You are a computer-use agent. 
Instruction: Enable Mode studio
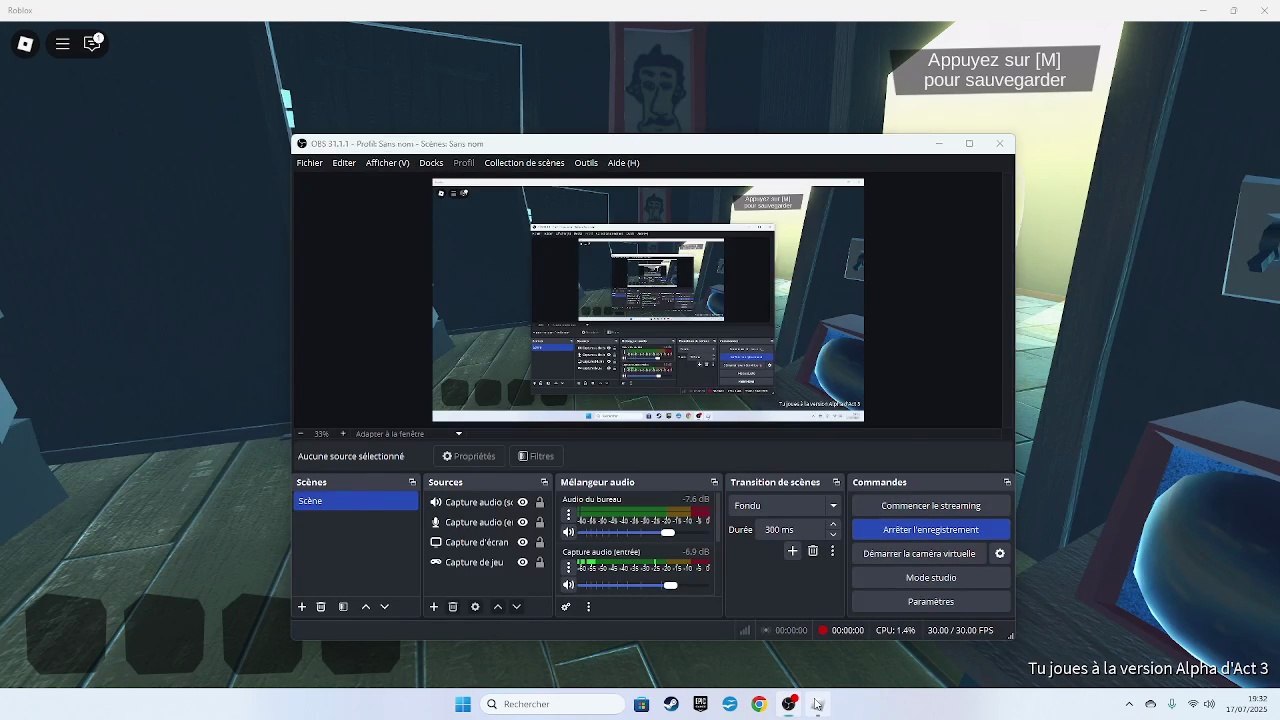(931, 578)
